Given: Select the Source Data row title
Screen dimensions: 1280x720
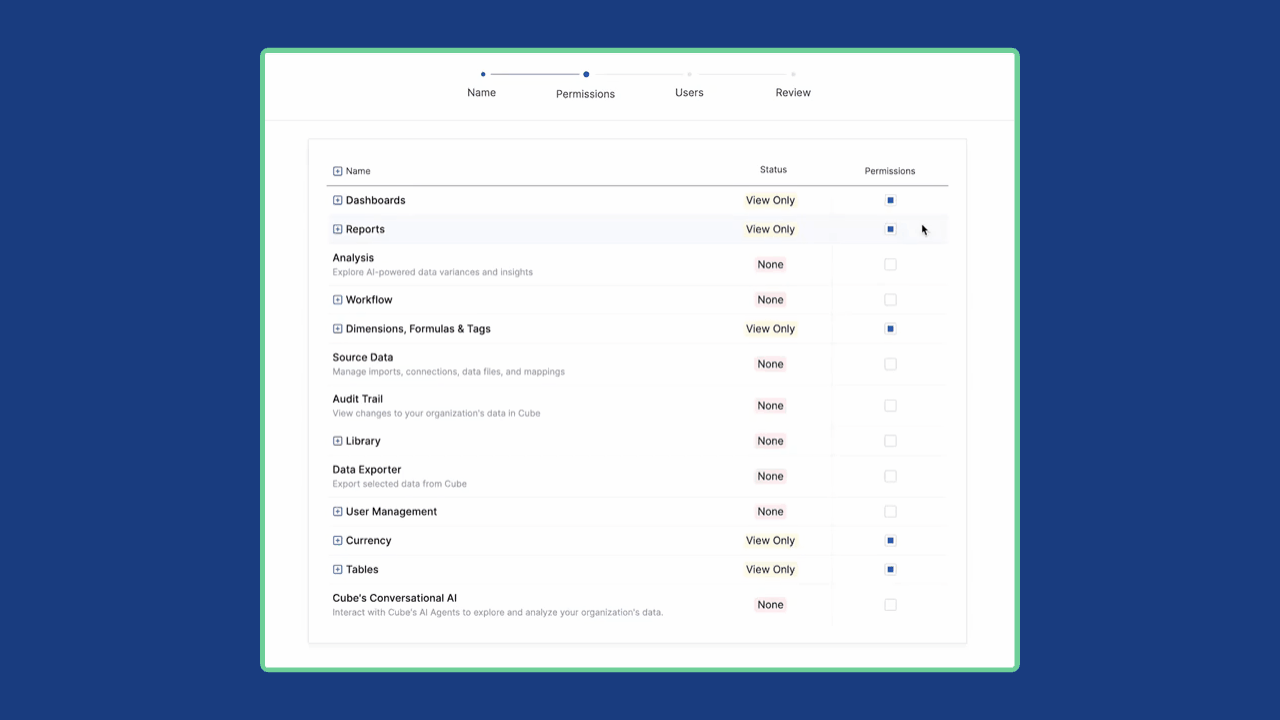Looking at the screenshot, I should (x=363, y=357).
